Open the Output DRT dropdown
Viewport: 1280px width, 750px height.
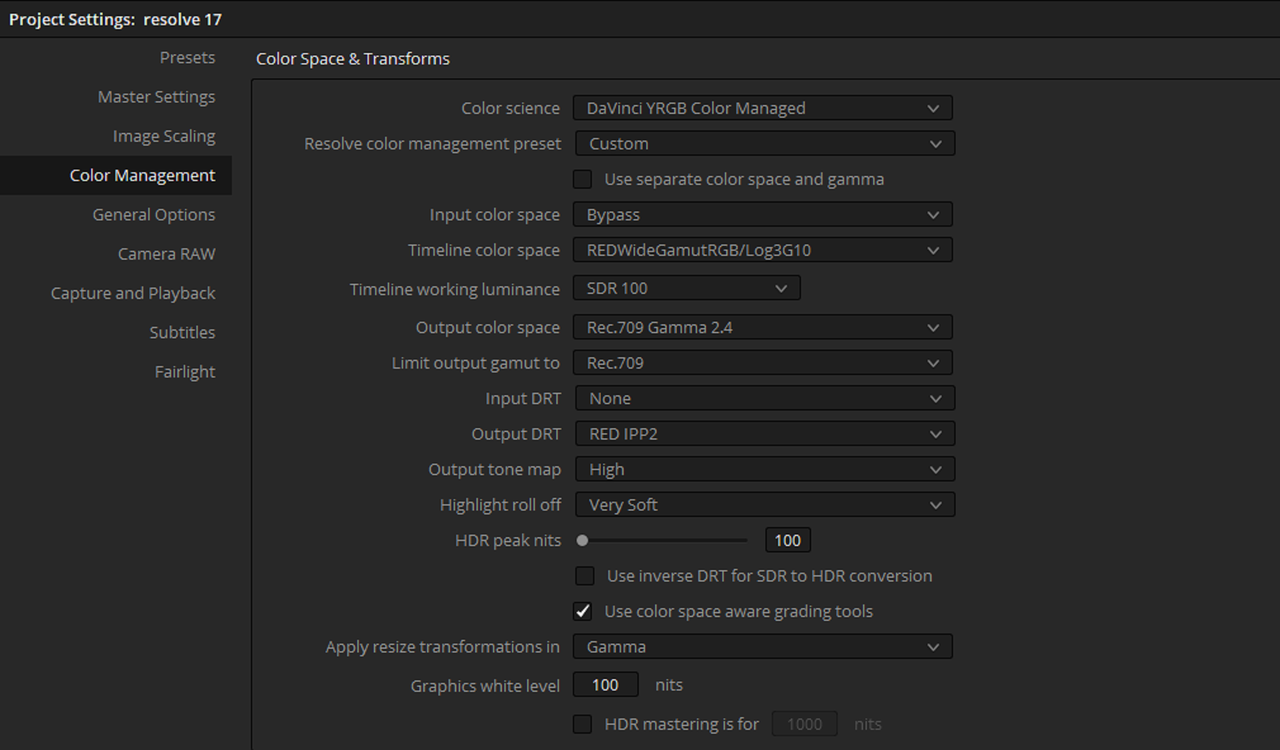point(765,434)
